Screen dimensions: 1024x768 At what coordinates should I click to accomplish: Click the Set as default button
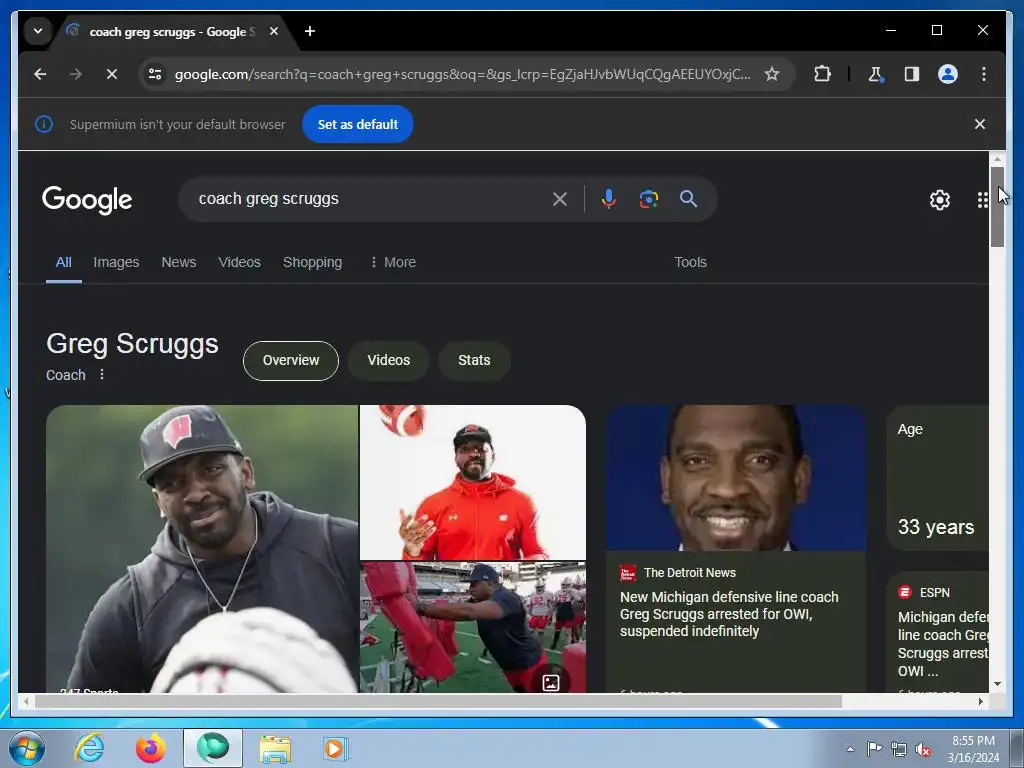pyautogui.click(x=357, y=124)
